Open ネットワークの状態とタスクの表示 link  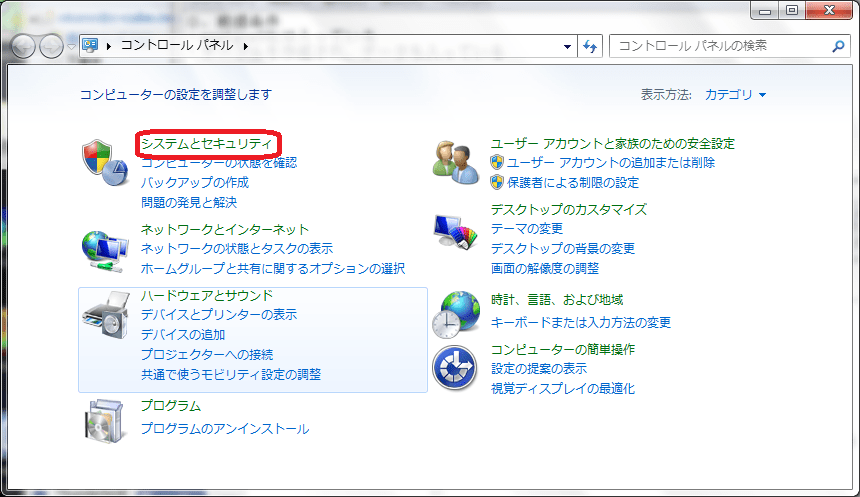tap(237, 248)
